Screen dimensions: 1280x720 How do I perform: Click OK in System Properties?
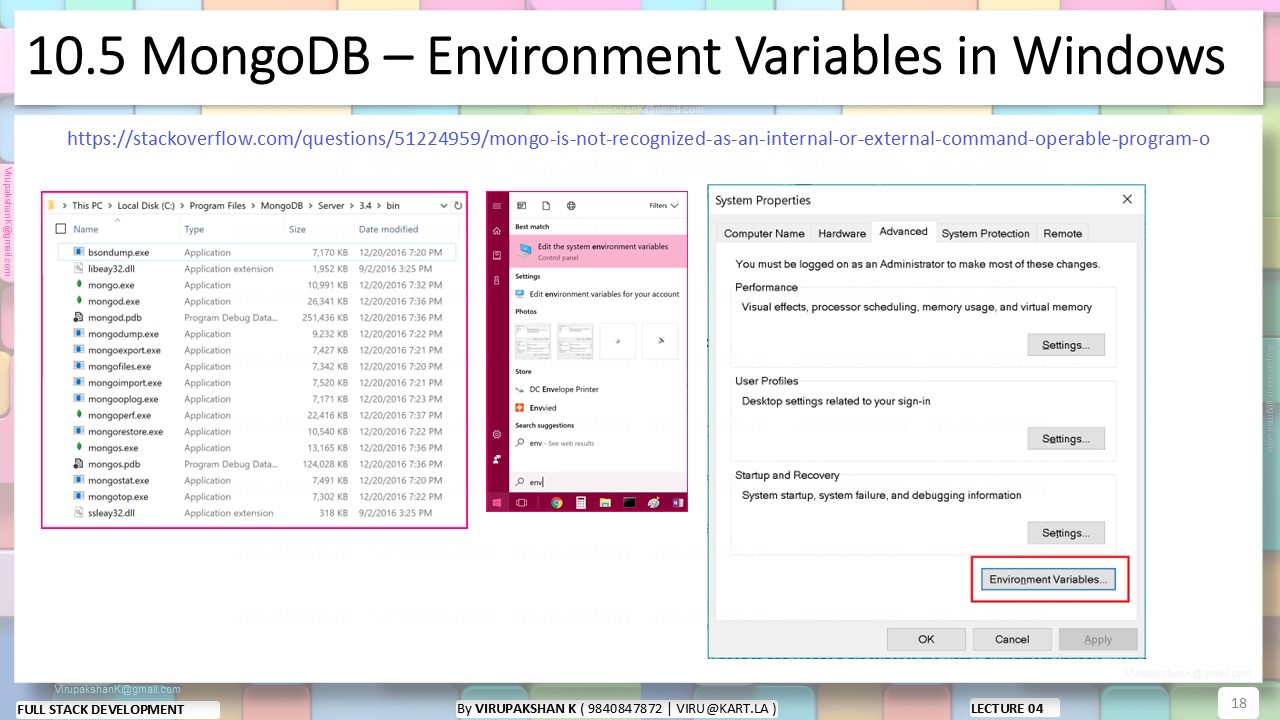click(926, 639)
